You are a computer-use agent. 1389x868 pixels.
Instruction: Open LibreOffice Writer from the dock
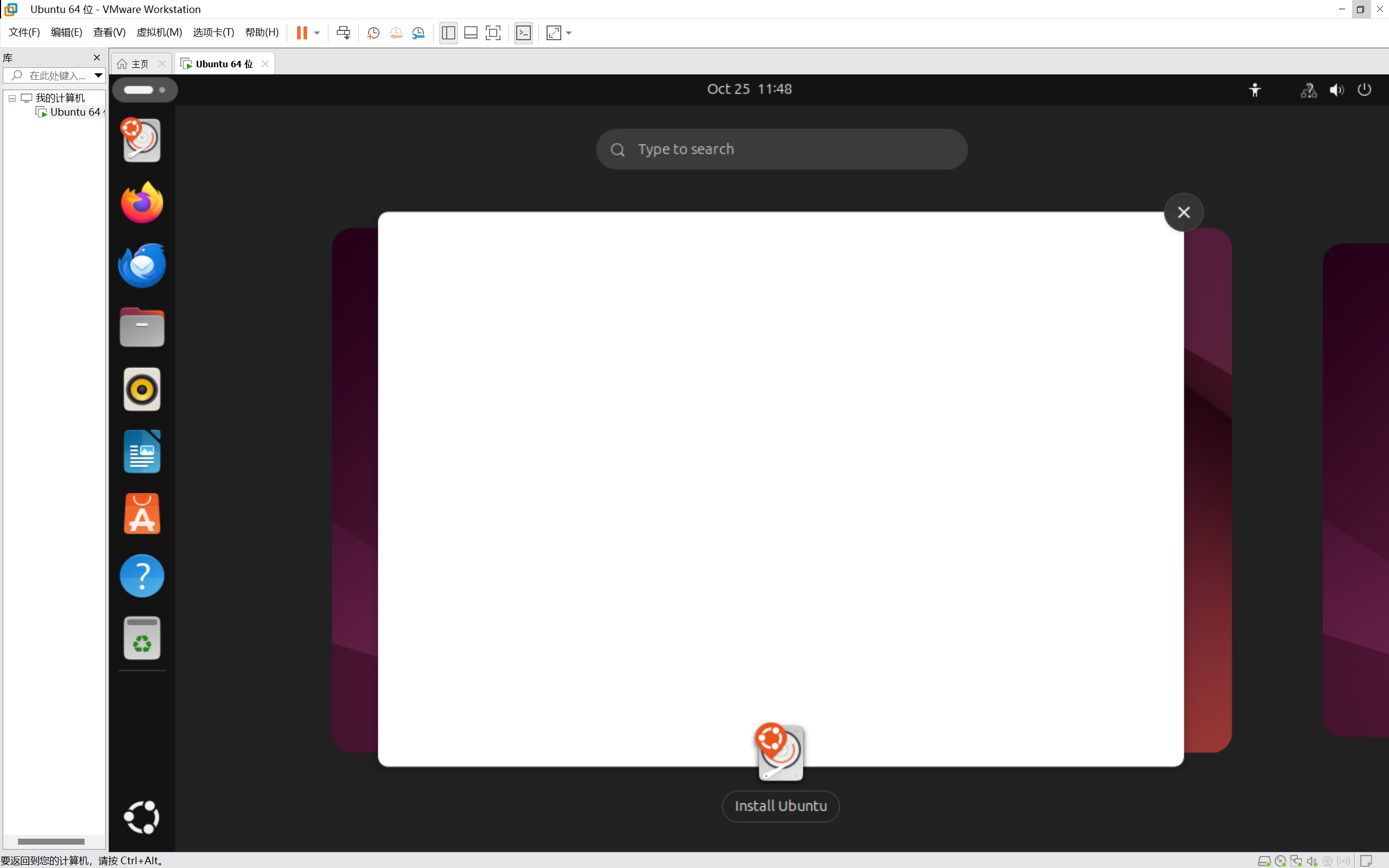[142, 451]
